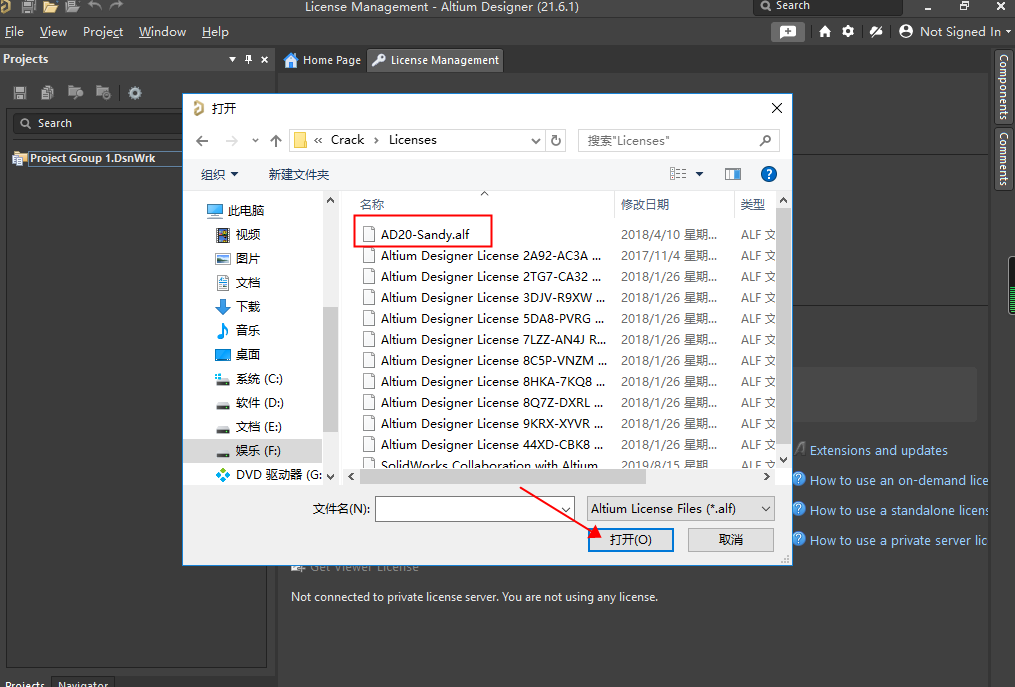This screenshot has width=1015, height=687.
Task: Open the preview pane toggle in file dialog
Action: tap(733, 173)
